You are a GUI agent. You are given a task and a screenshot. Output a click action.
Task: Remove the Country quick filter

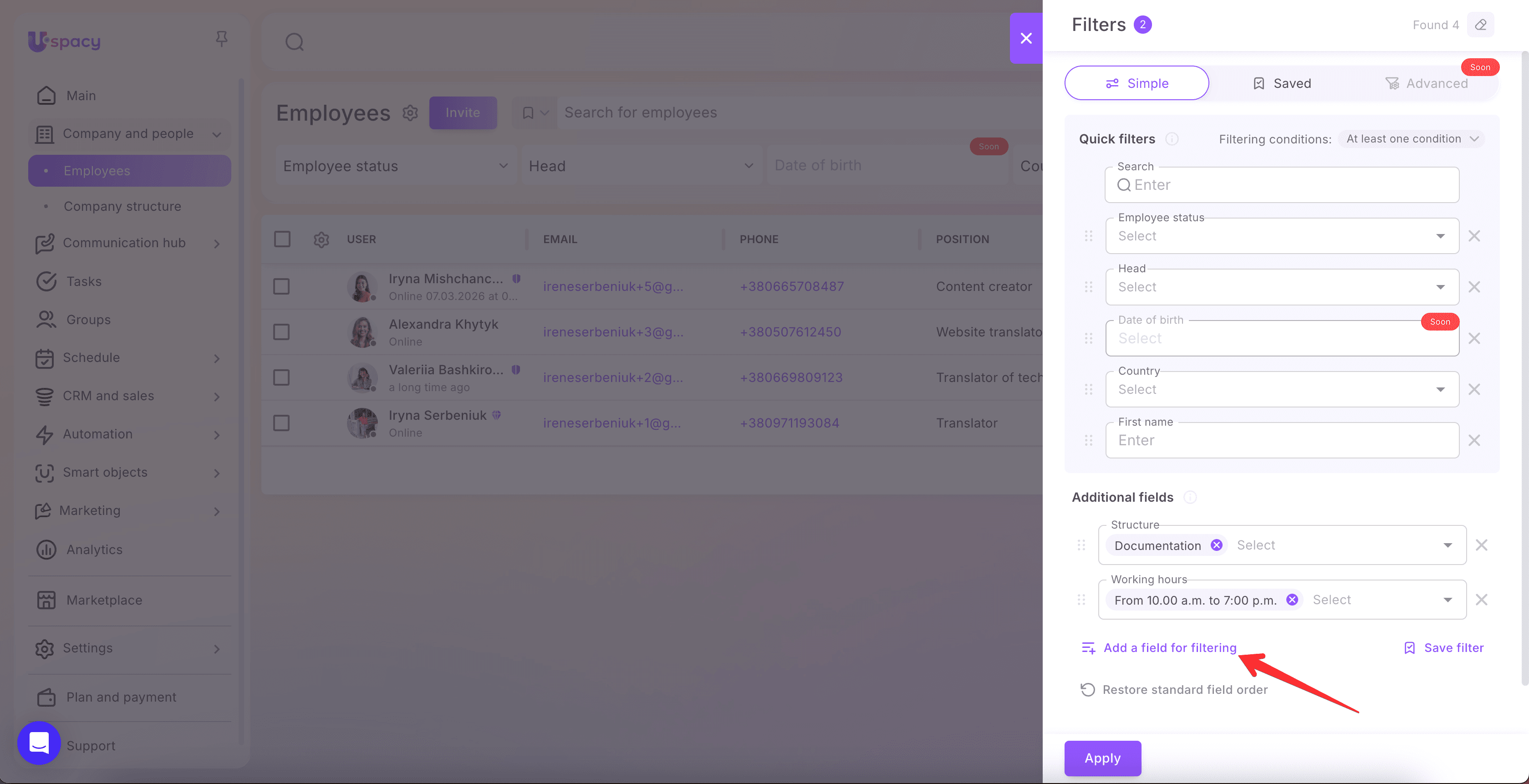click(x=1474, y=389)
